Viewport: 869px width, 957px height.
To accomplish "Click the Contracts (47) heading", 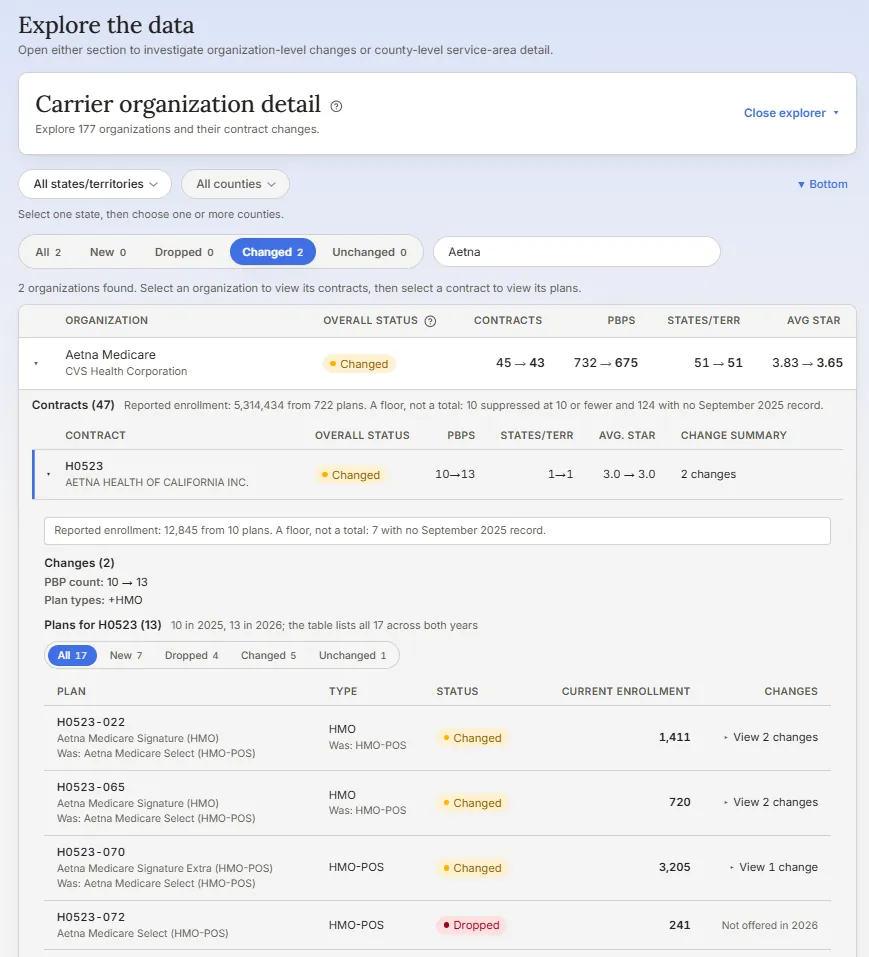I will 73,405.
